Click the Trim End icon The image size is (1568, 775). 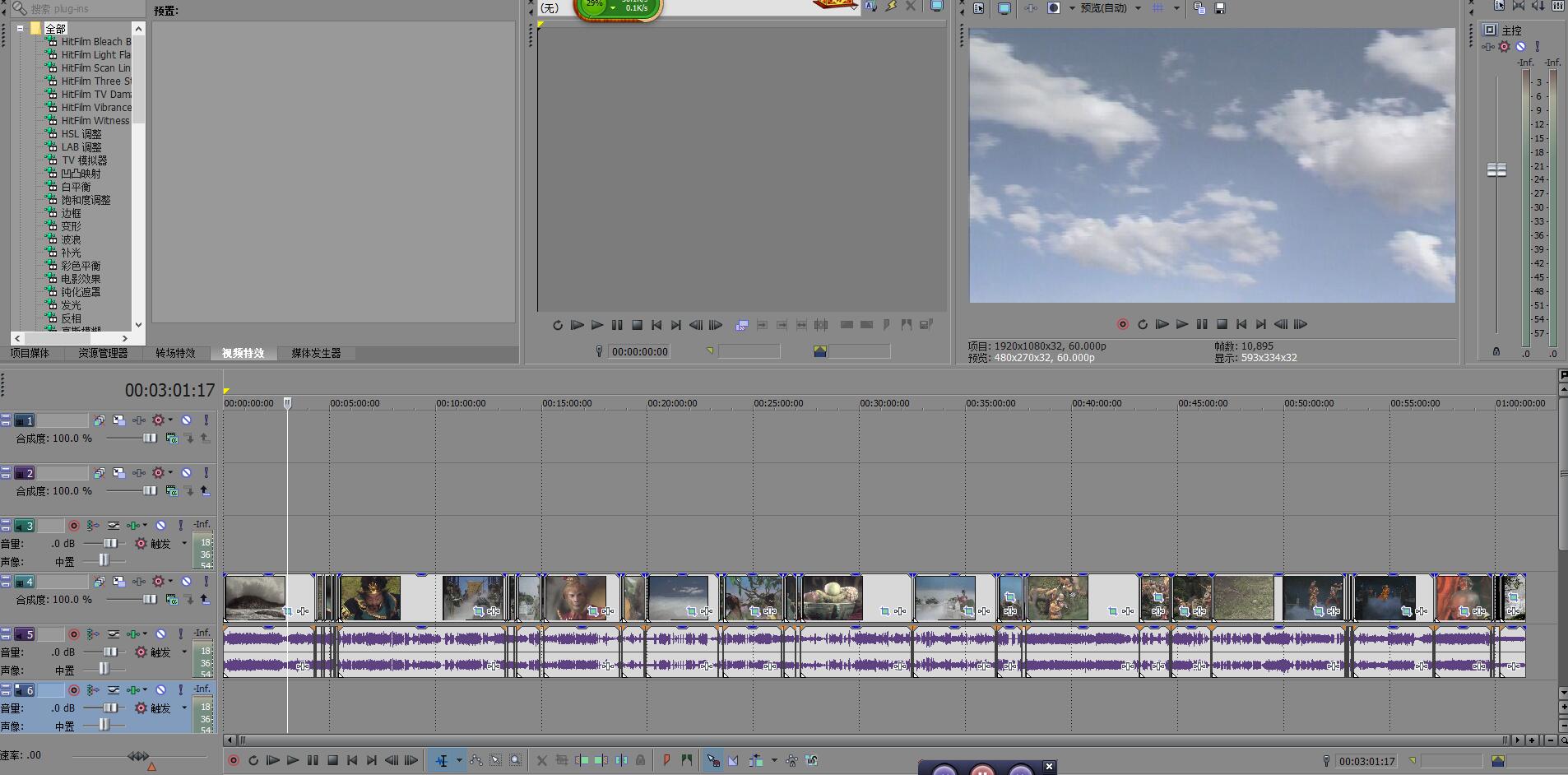point(601,761)
